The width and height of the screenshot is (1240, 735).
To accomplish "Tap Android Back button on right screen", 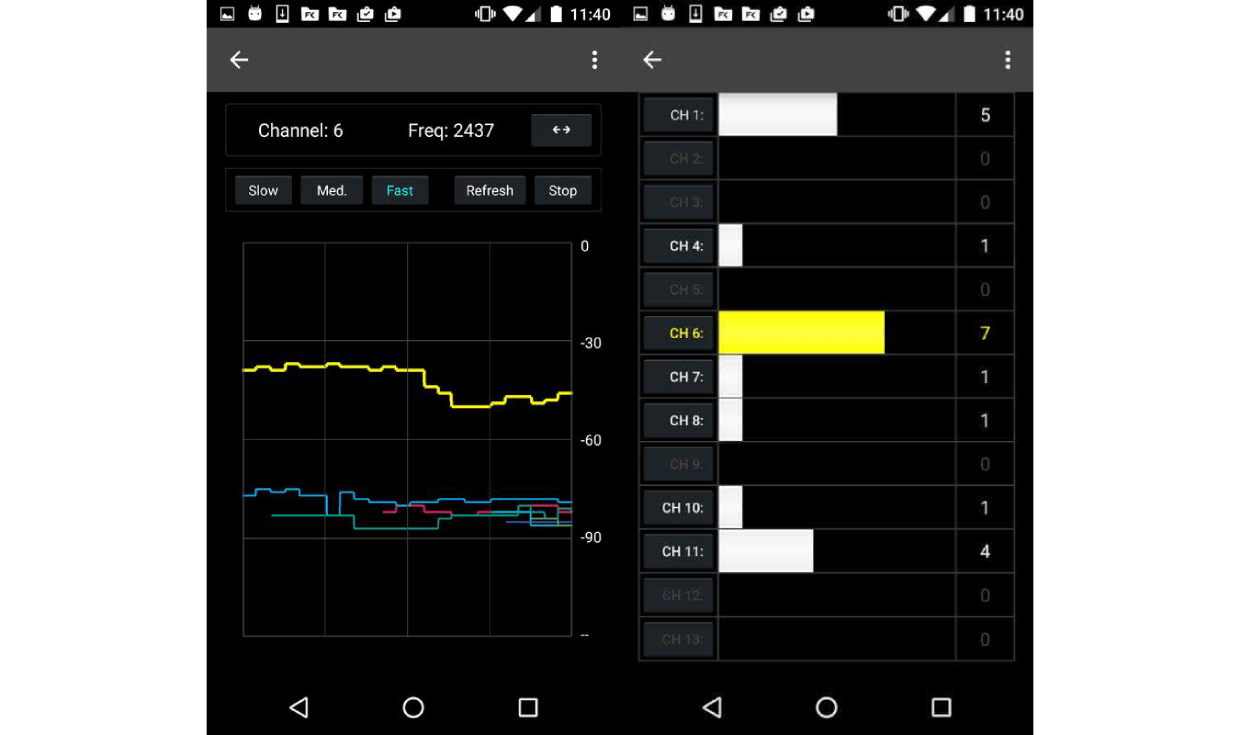I will click(x=711, y=708).
